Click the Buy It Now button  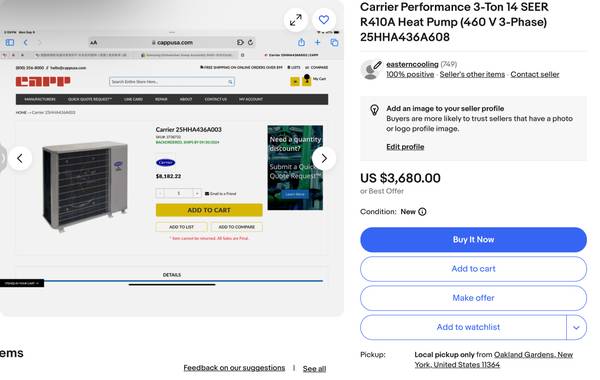pyautogui.click(x=473, y=240)
